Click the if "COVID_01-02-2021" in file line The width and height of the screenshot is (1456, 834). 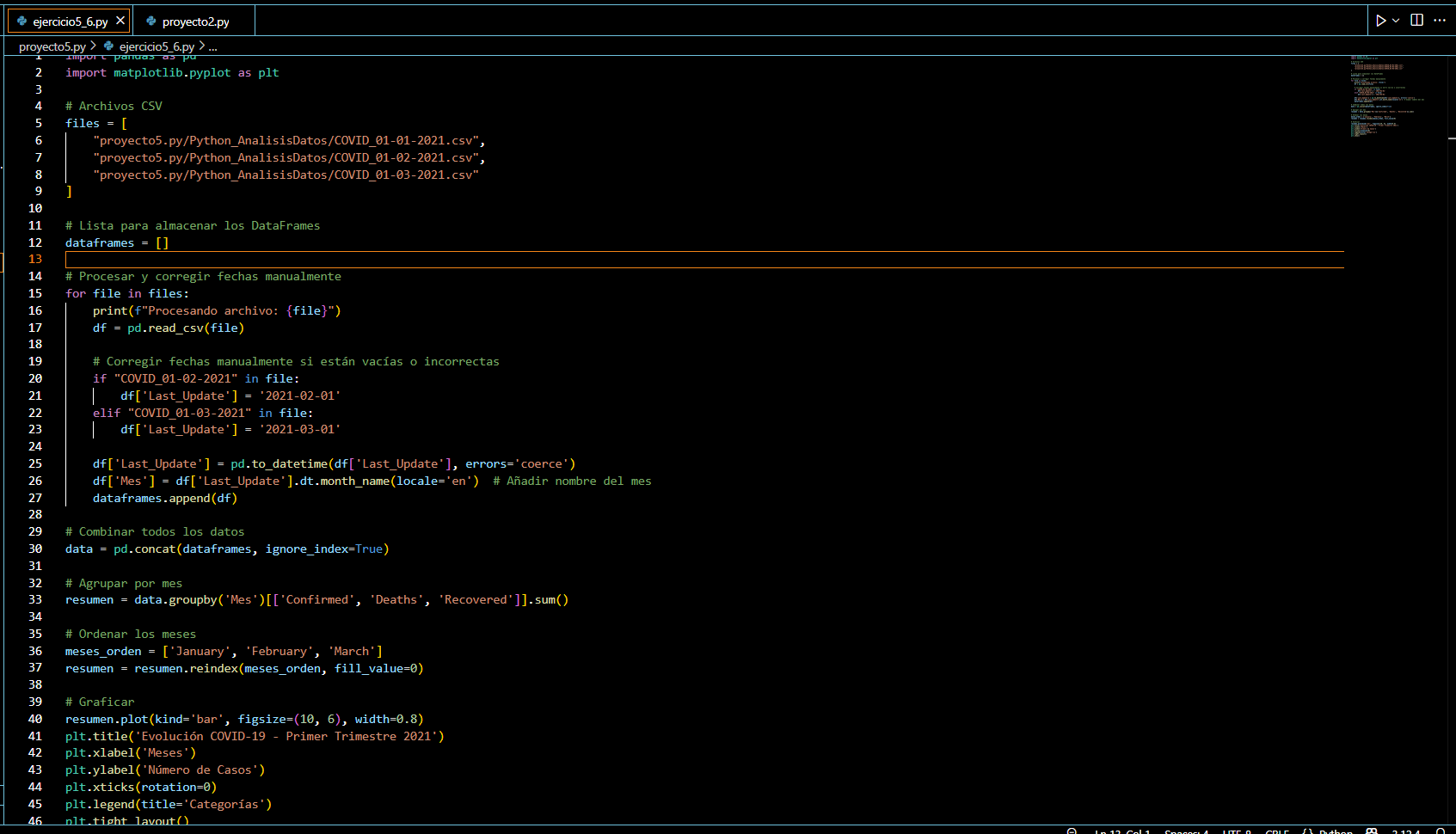pos(196,378)
